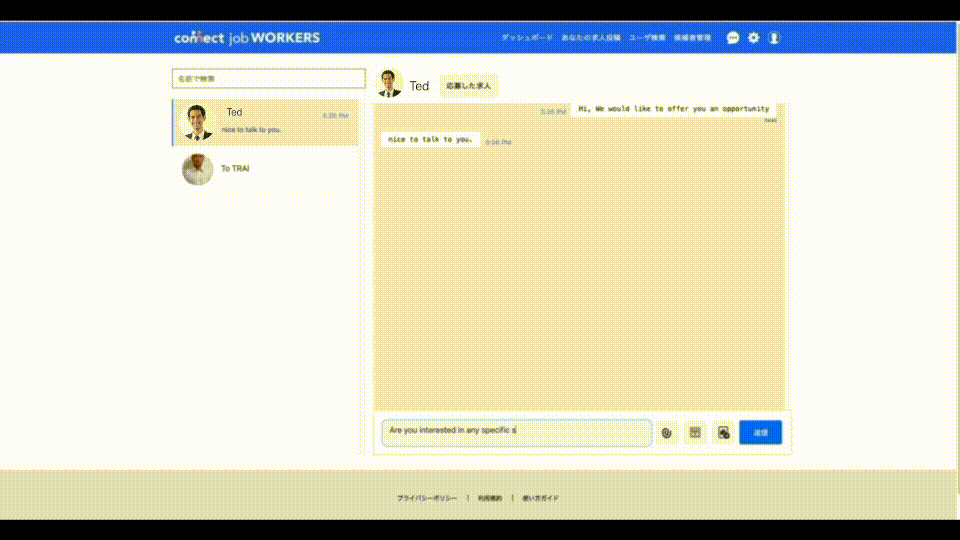Image resolution: width=960 pixels, height=540 pixels.
Task: Click the template icon beside the paperclip
Action: [x=695, y=432]
